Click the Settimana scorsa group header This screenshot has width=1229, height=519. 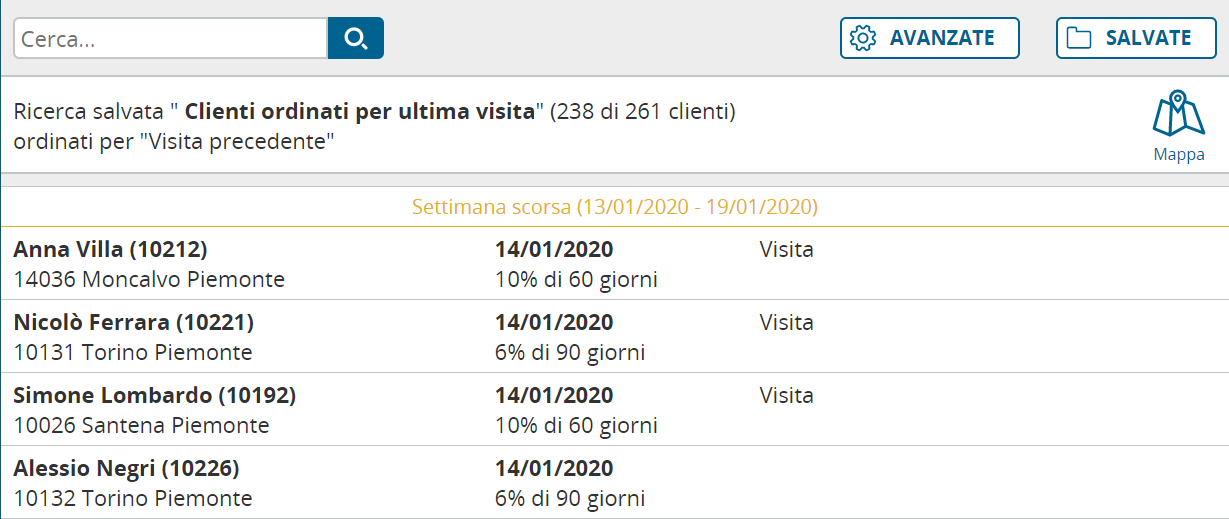[x=615, y=207]
